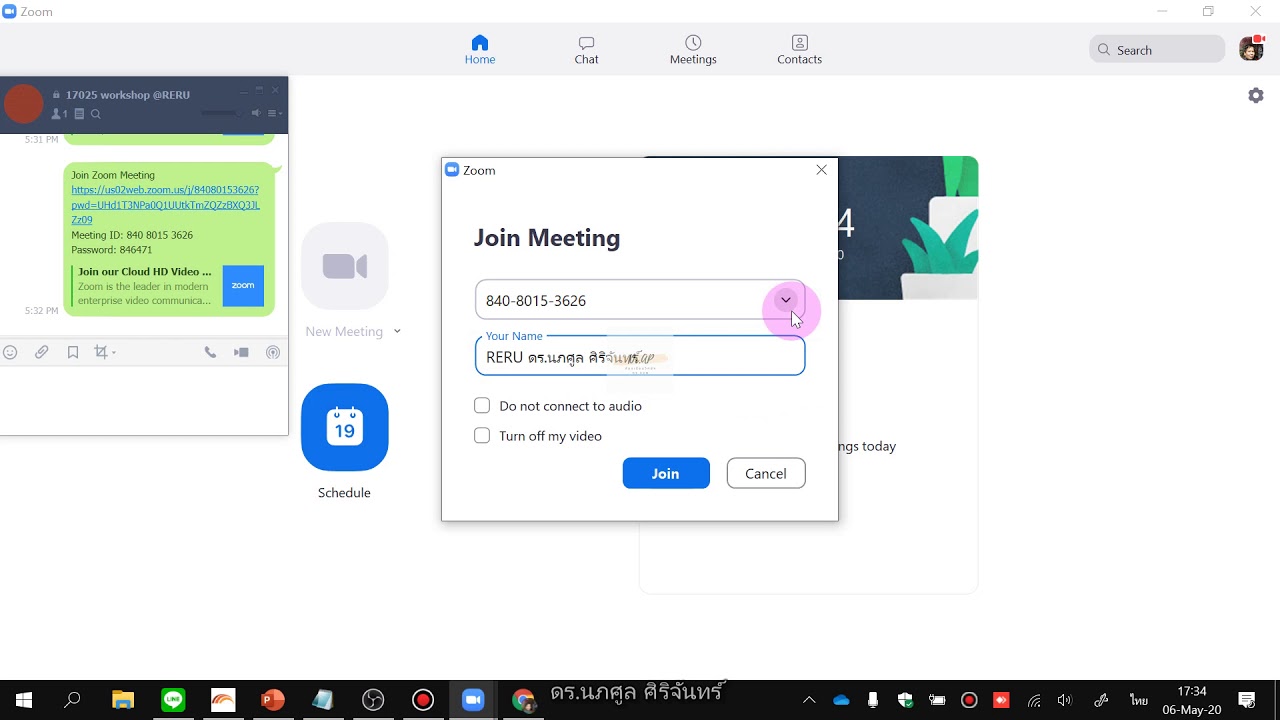The image size is (1280, 720).
Task: Open OneDrive tray icon
Action: point(841,700)
